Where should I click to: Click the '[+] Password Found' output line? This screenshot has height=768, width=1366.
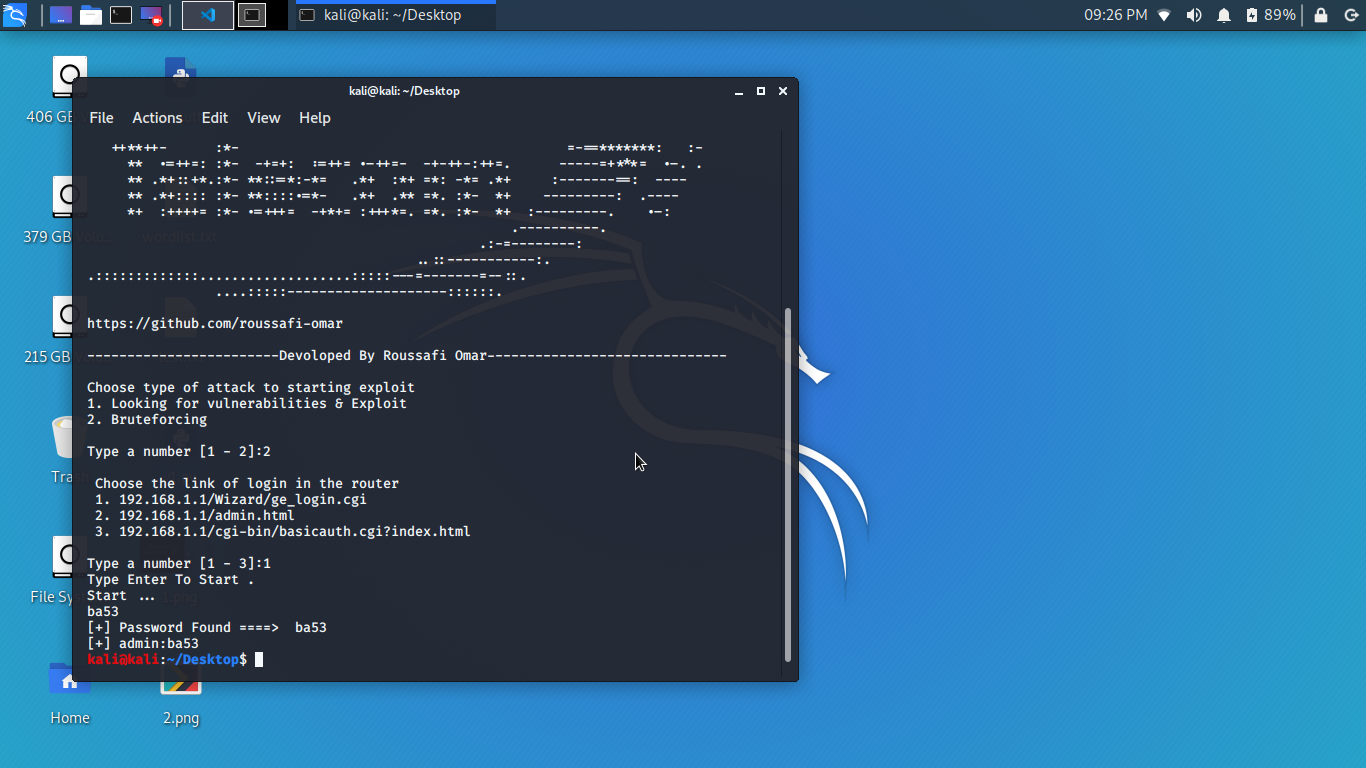[207, 628]
